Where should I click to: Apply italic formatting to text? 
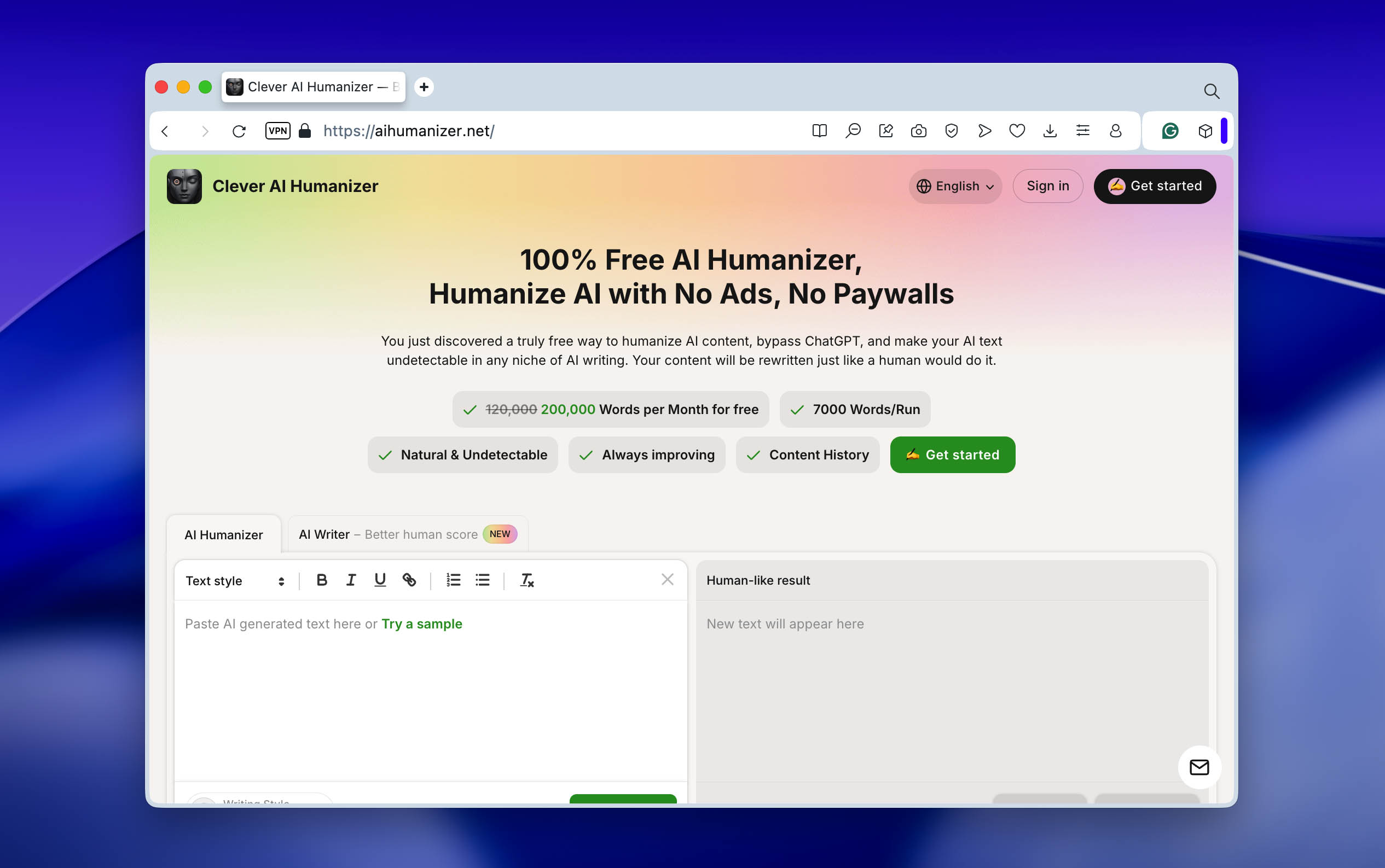pos(351,580)
